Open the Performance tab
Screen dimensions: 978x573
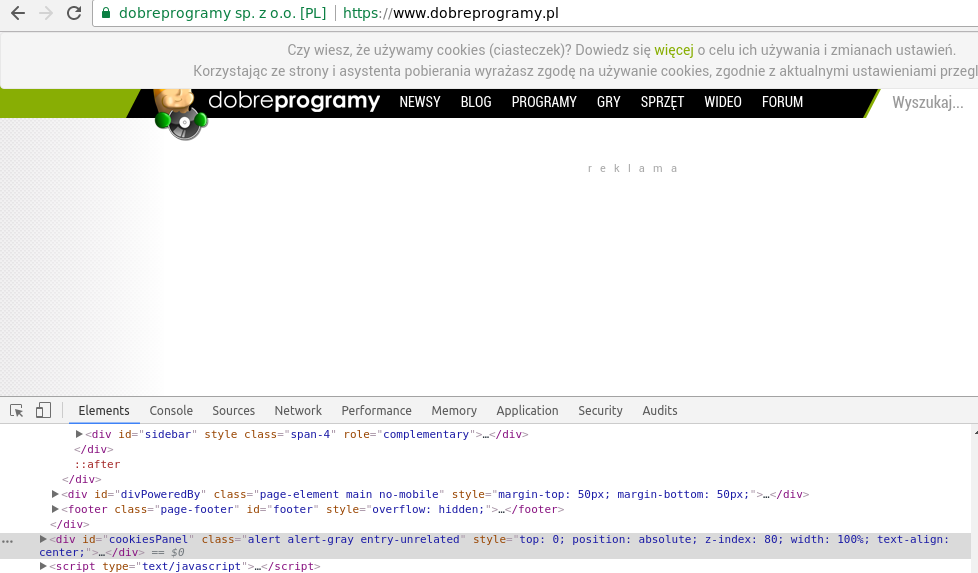[x=376, y=410]
